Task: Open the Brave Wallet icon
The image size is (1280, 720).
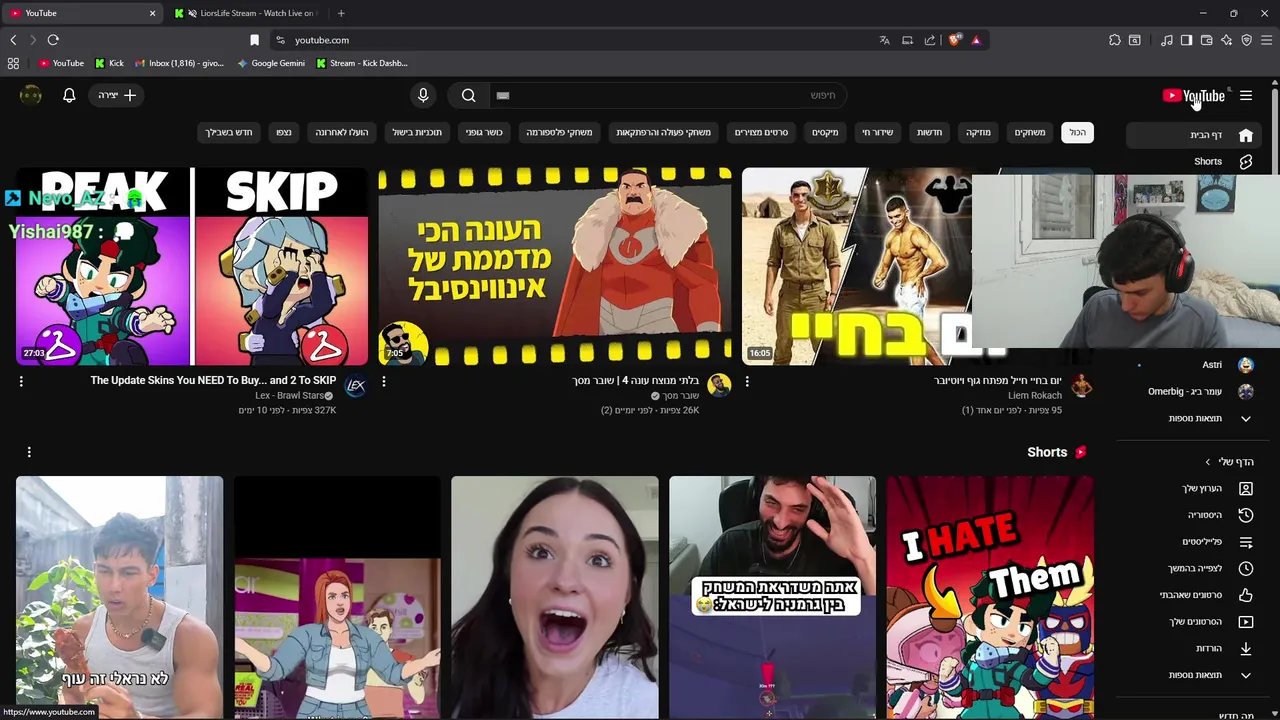Action: click(1206, 40)
